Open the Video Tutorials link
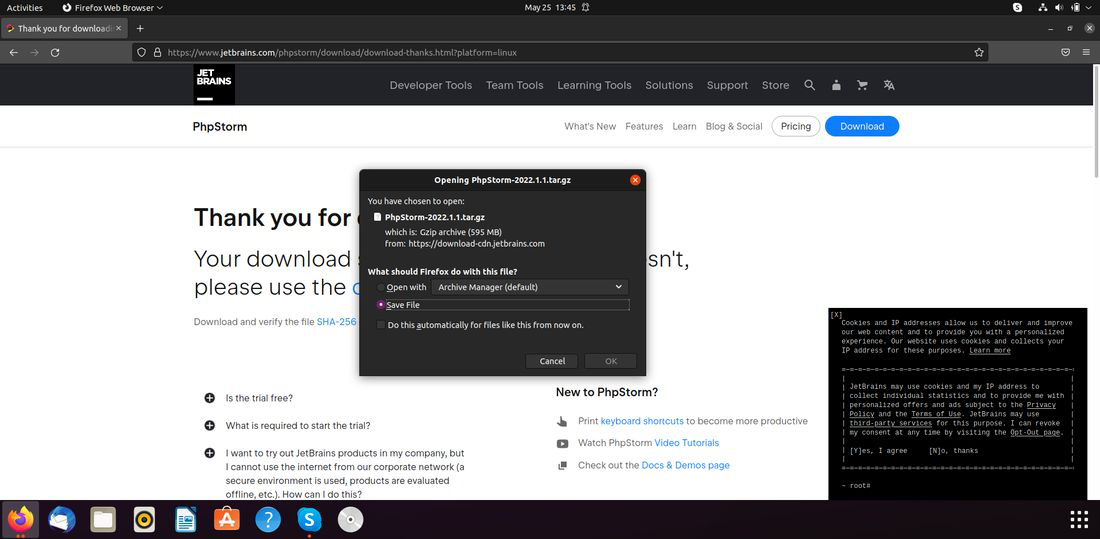 [687, 443]
